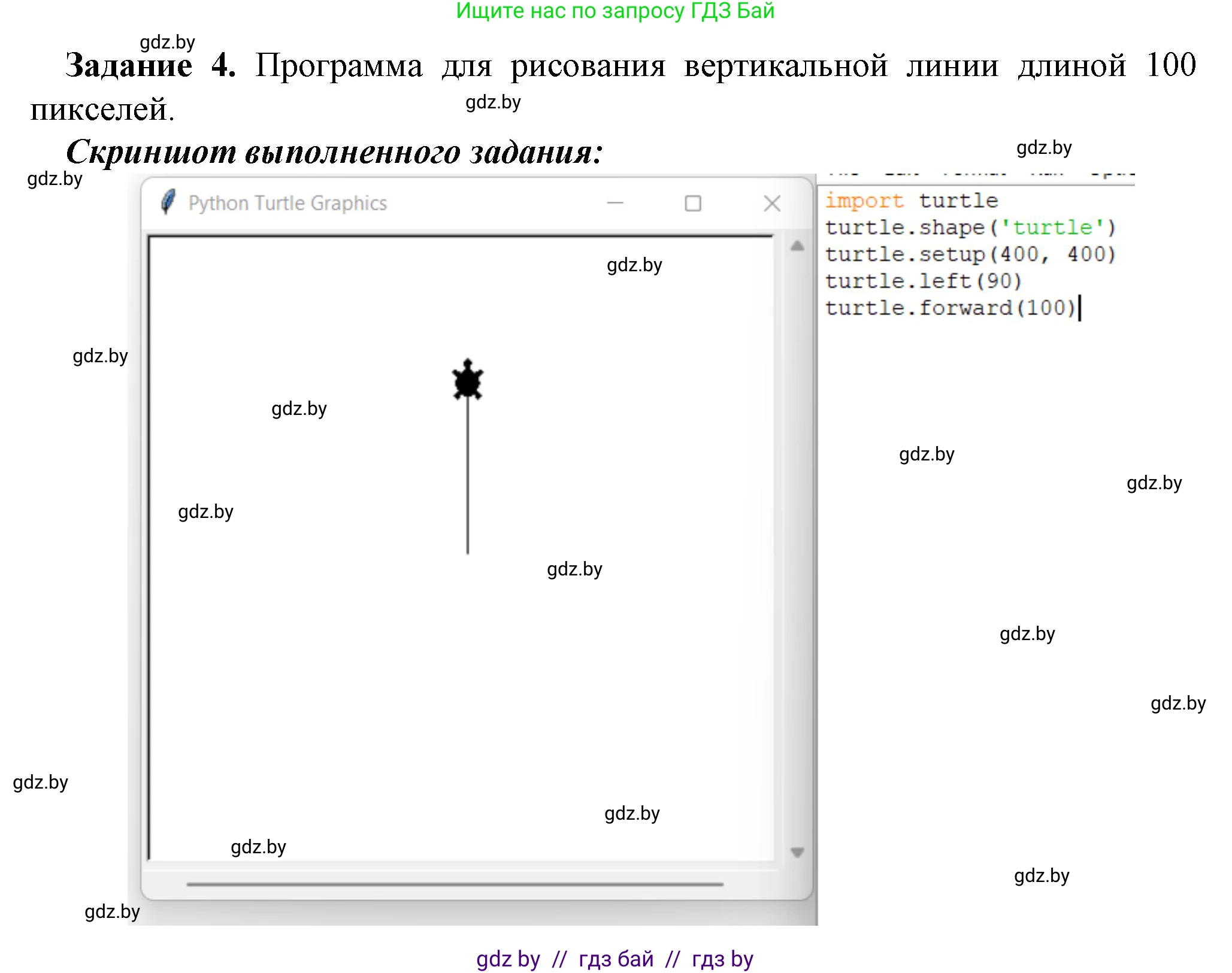1232x973 pixels.
Task: Click the vertical scrollbar down arrow
Action: click(x=797, y=852)
